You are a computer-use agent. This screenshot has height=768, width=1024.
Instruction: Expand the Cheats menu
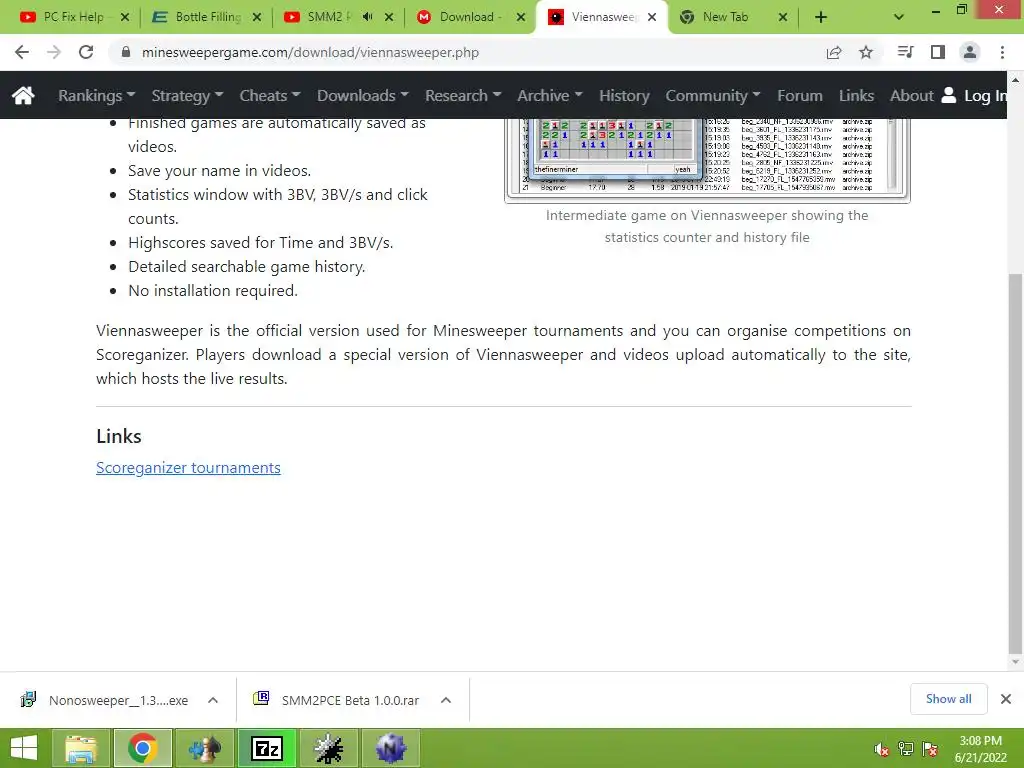[270, 95]
